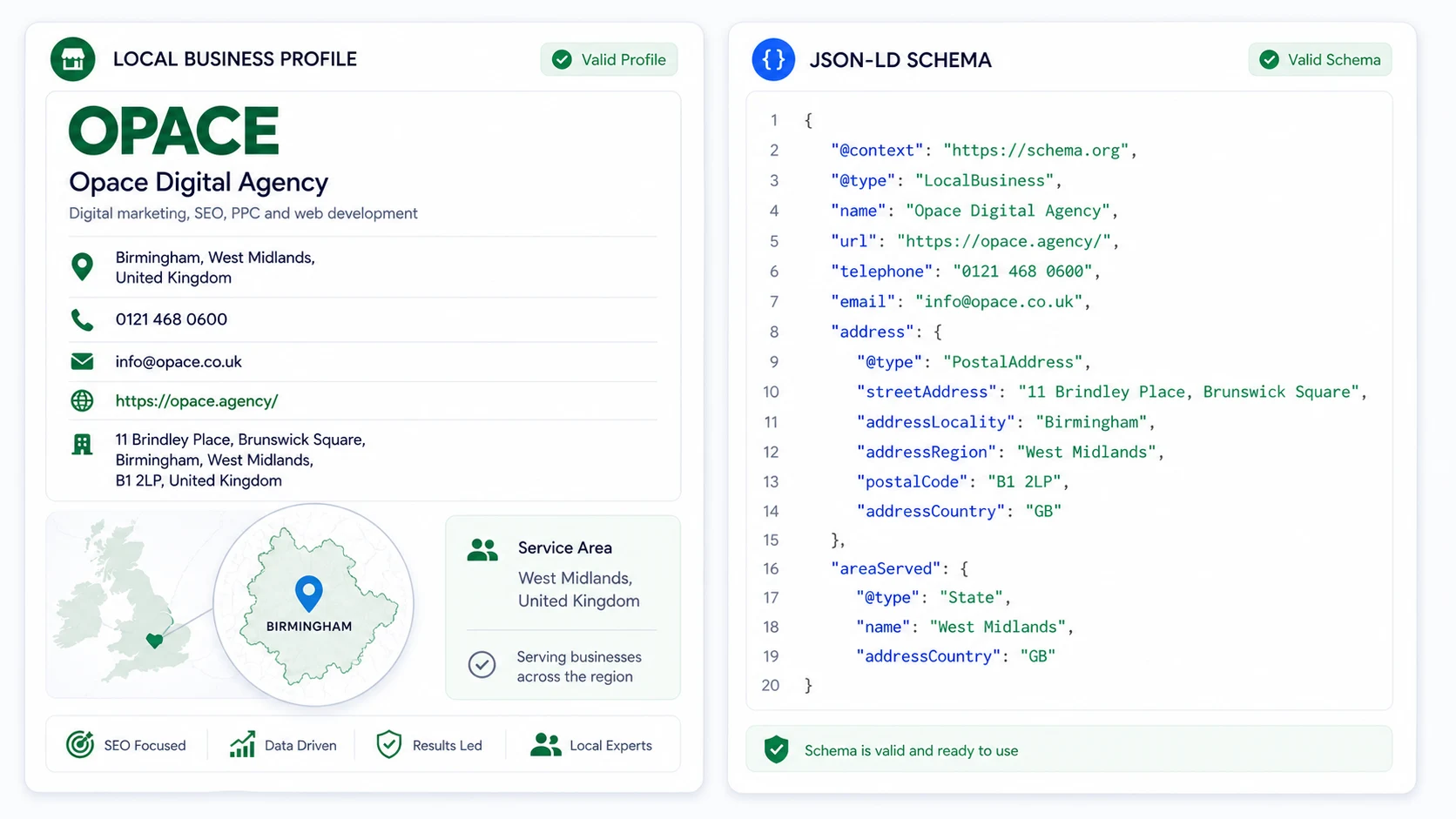The height and width of the screenshot is (819, 1456).
Task: Click the "name": "Opace Digital Agency" code line
Action: coord(974,211)
